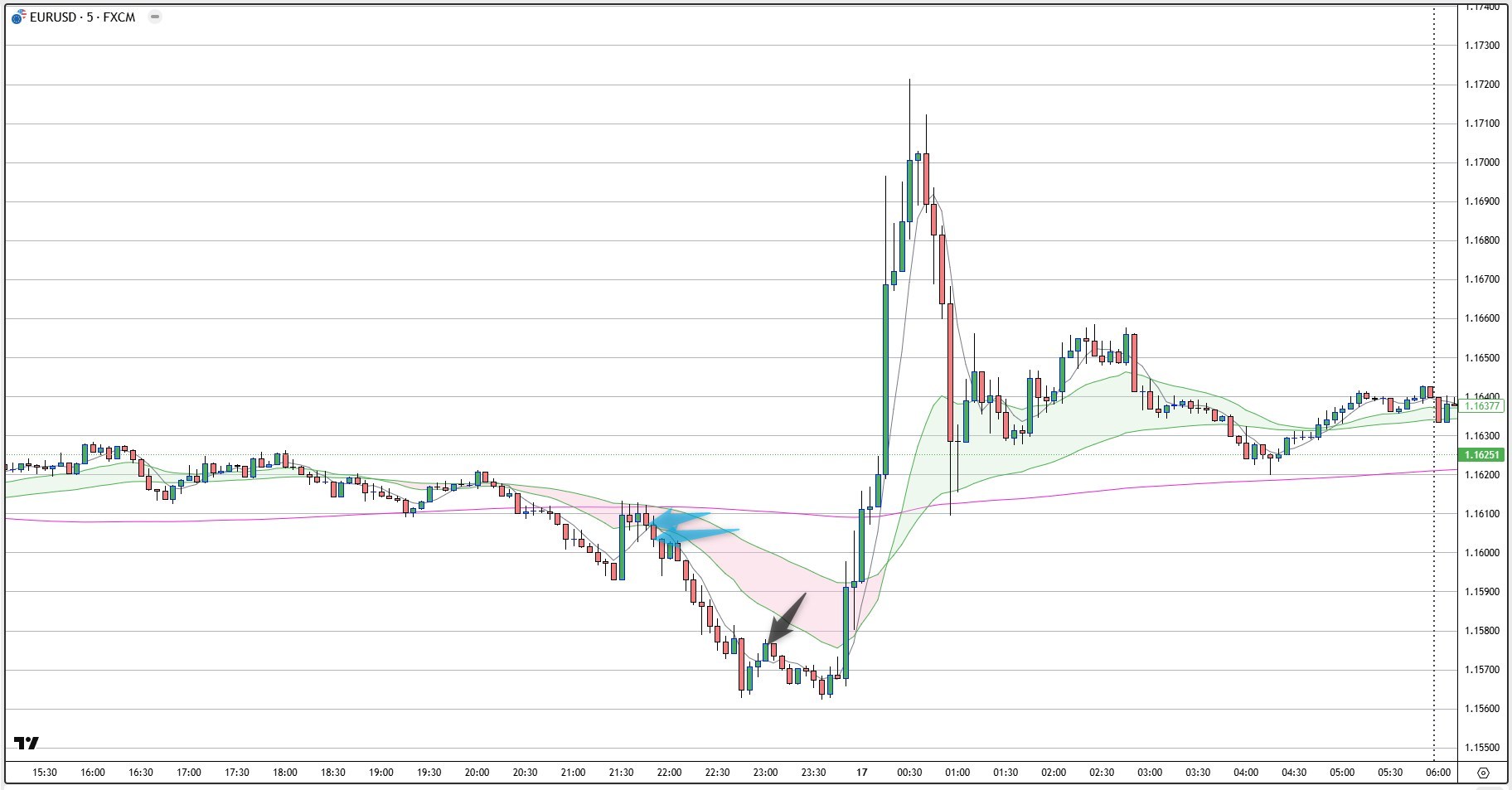Screen dimensions: 1512x790
Task: Collapse the chart legend with the minus button
Action: [x=154, y=17]
